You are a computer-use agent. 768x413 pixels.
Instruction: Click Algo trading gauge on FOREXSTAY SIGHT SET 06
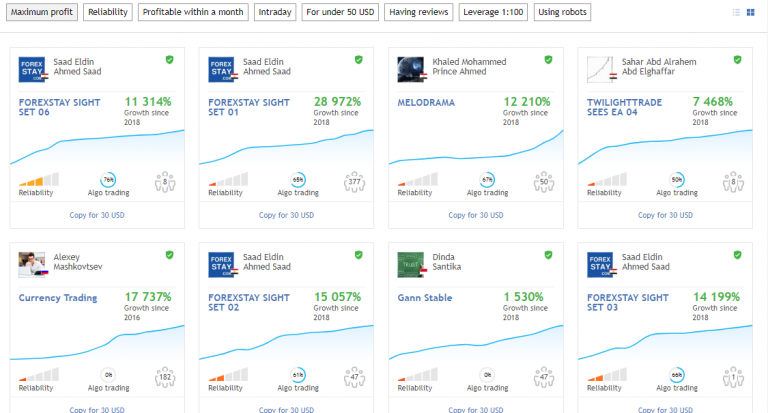108,180
